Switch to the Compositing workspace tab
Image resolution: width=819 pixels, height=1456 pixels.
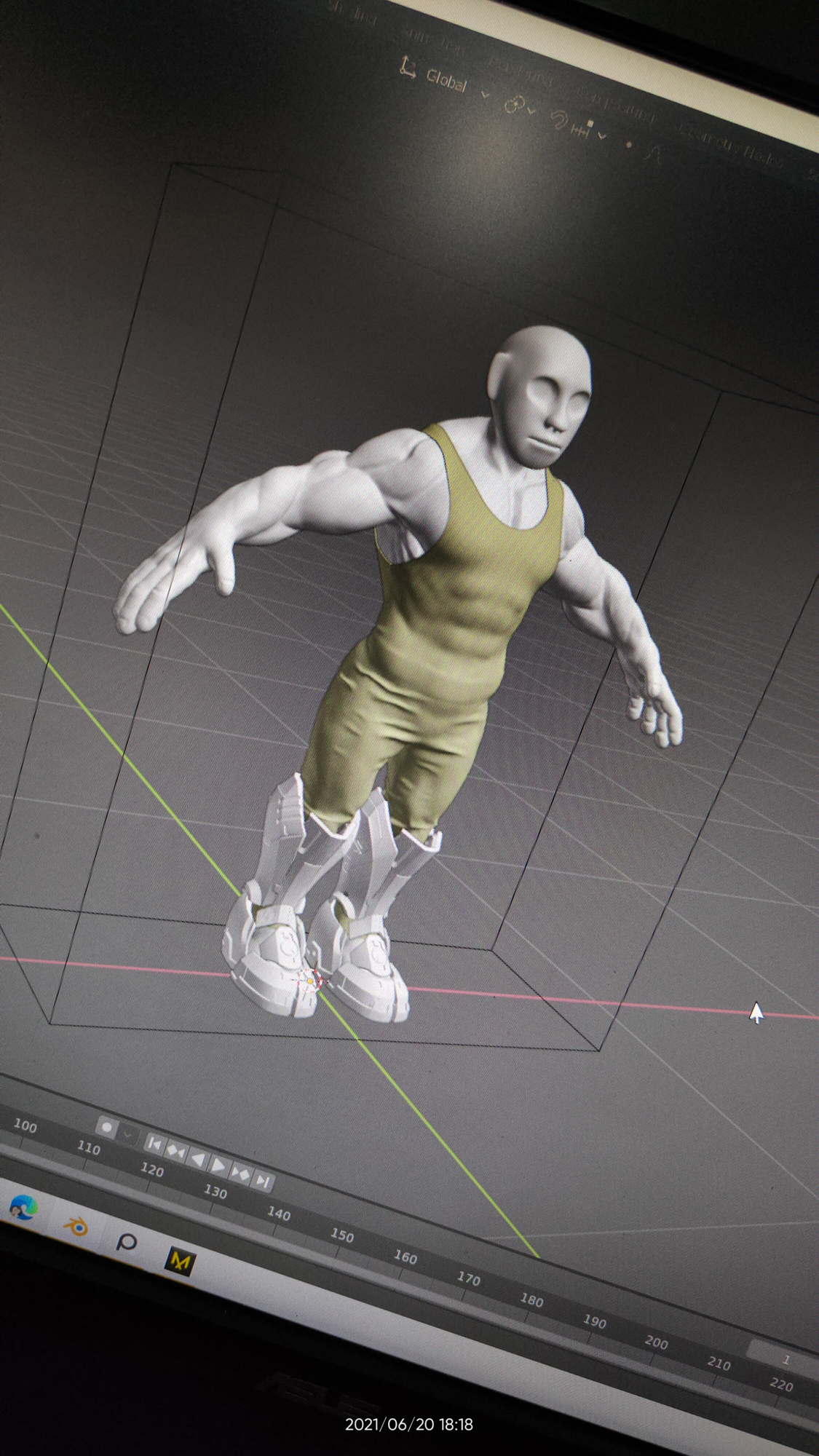(x=616, y=106)
